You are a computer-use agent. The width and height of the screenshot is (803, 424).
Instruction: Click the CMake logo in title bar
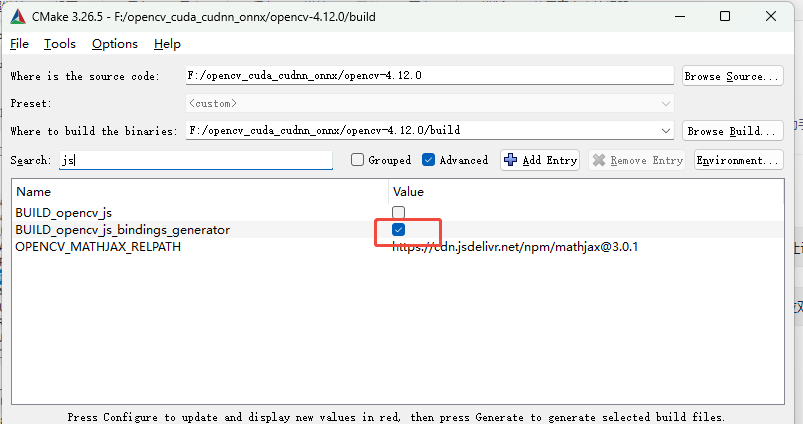tap(17, 16)
